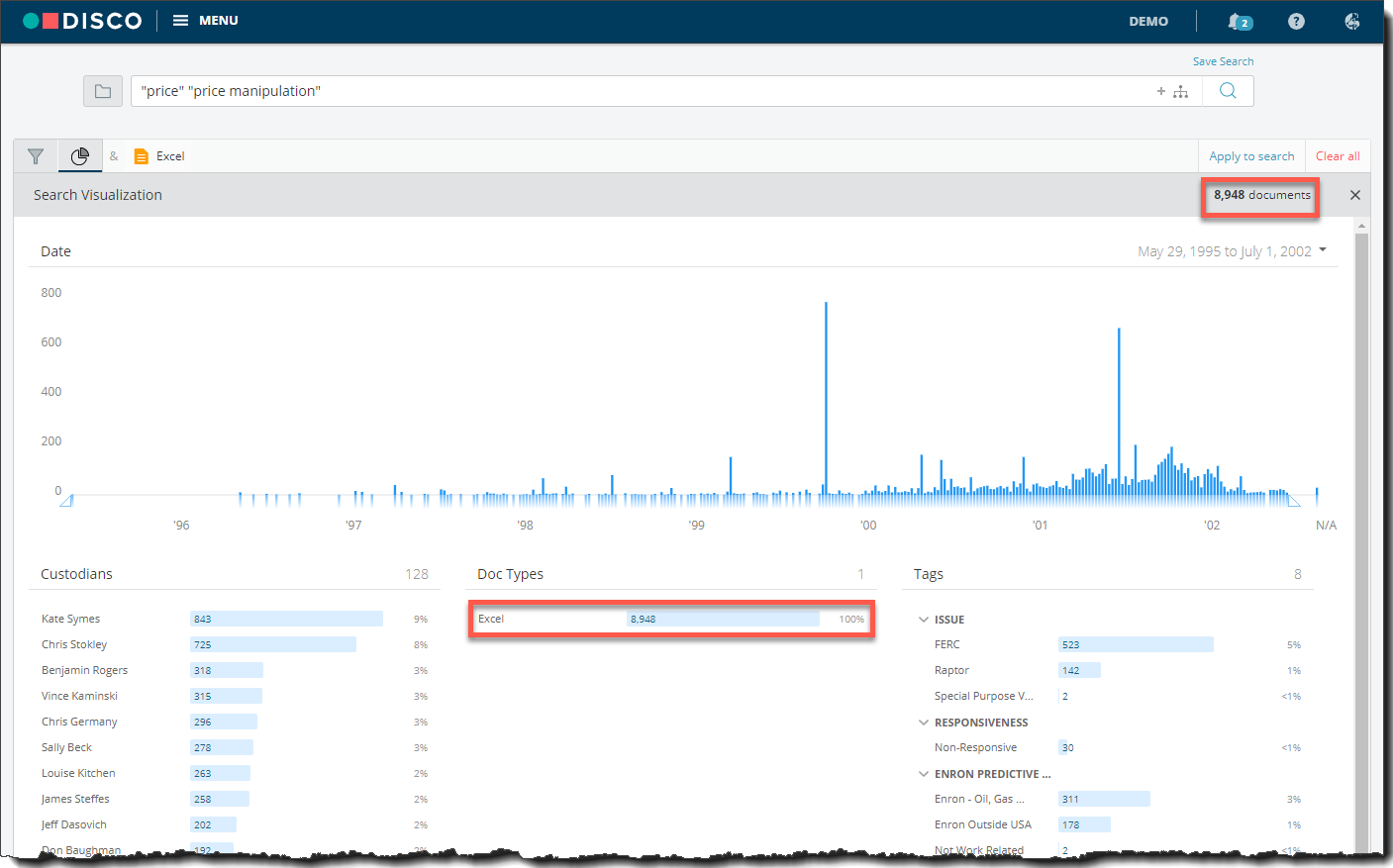Select the funnel filter view icon

35,155
